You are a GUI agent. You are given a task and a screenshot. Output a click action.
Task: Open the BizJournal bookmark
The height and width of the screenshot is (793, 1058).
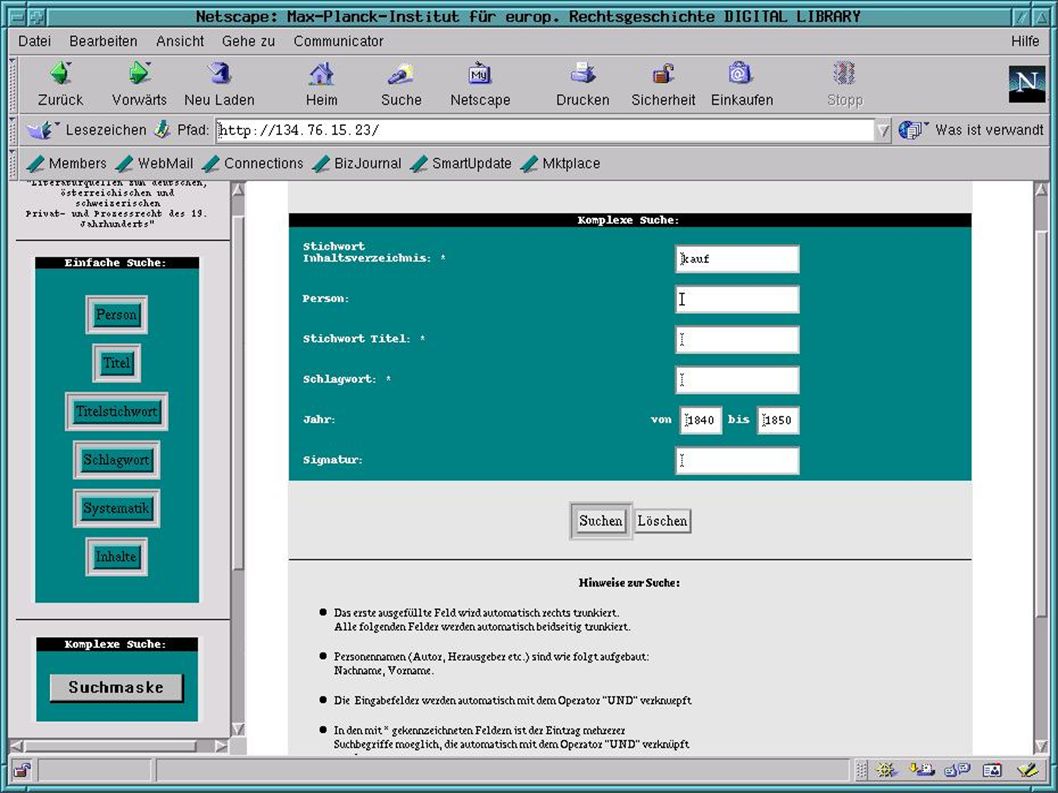(357, 163)
